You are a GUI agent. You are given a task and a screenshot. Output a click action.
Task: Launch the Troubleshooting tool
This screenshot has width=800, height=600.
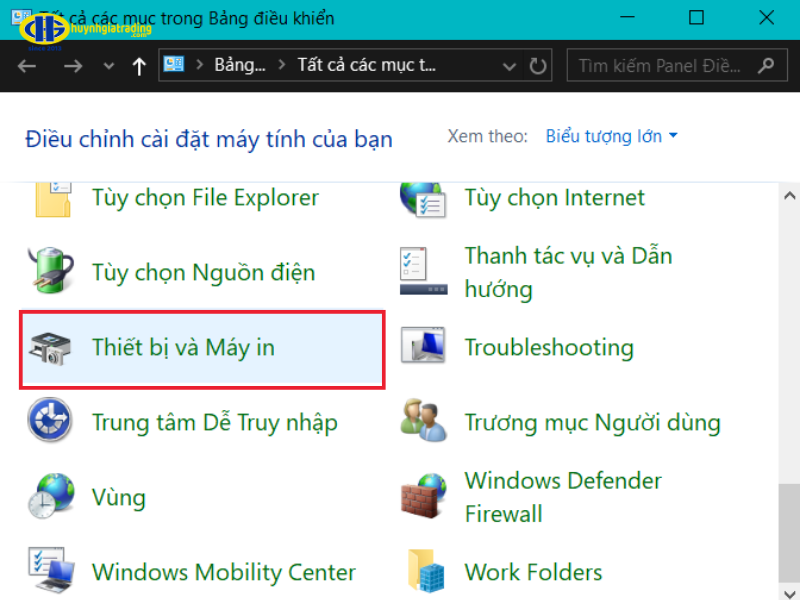(x=548, y=348)
